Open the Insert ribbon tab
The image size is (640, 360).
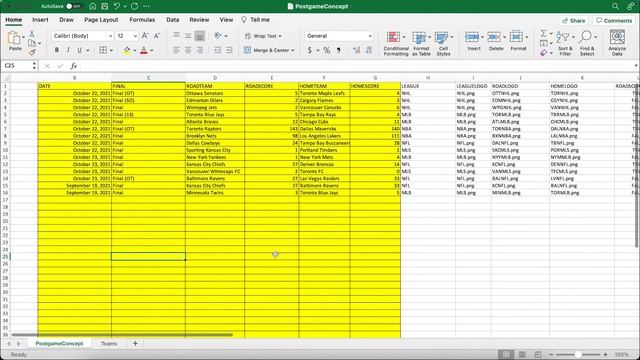(x=40, y=20)
